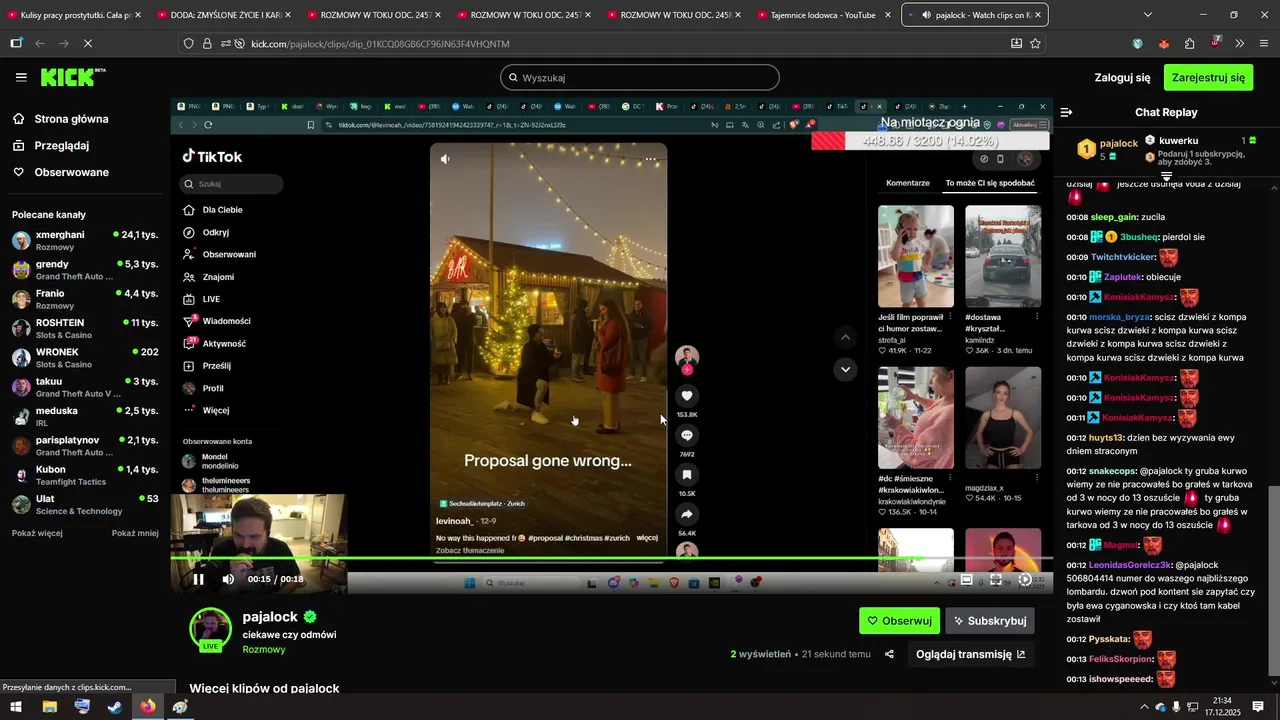Close the pajalock Watch clips tab
Image resolution: width=1280 pixels, height=720 pixels.
pos(1038,15)
